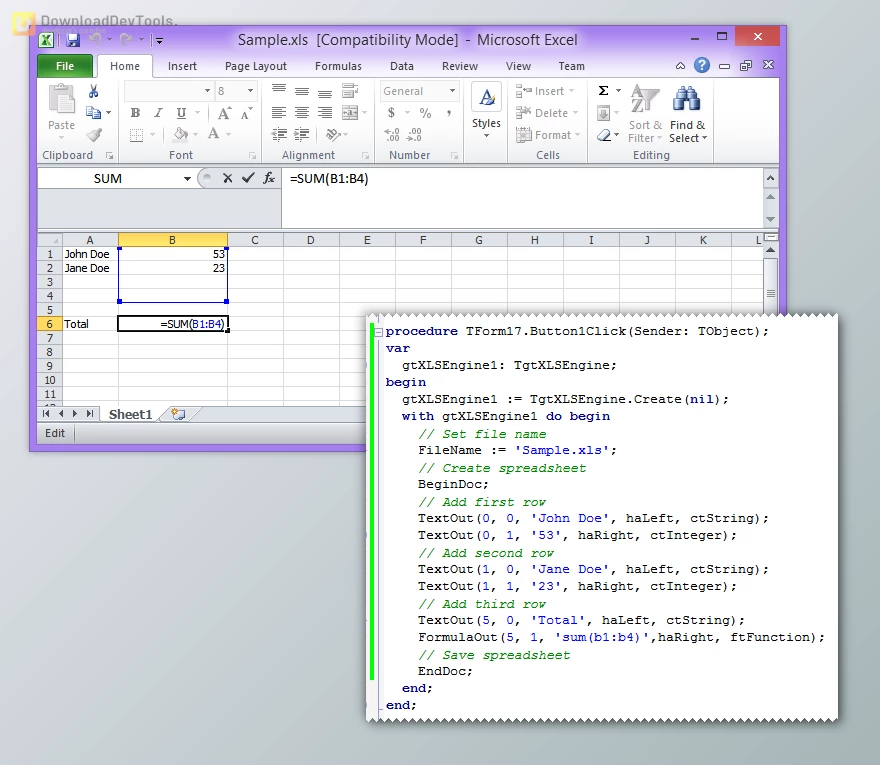This screenshot has height=765, width=880.
Task: Click the Increase Font Size icon
Action: pyautogui.click(x=224, y=111)
